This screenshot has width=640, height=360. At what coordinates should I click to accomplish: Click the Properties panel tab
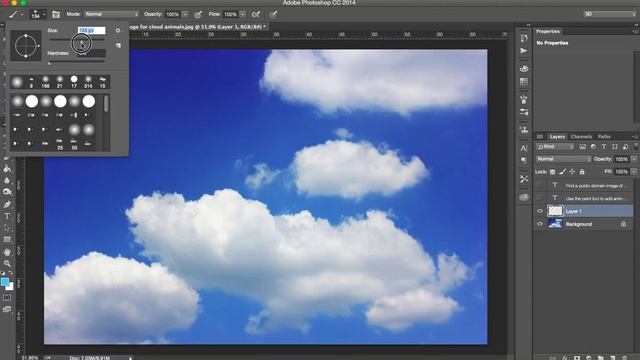(548, 31)
